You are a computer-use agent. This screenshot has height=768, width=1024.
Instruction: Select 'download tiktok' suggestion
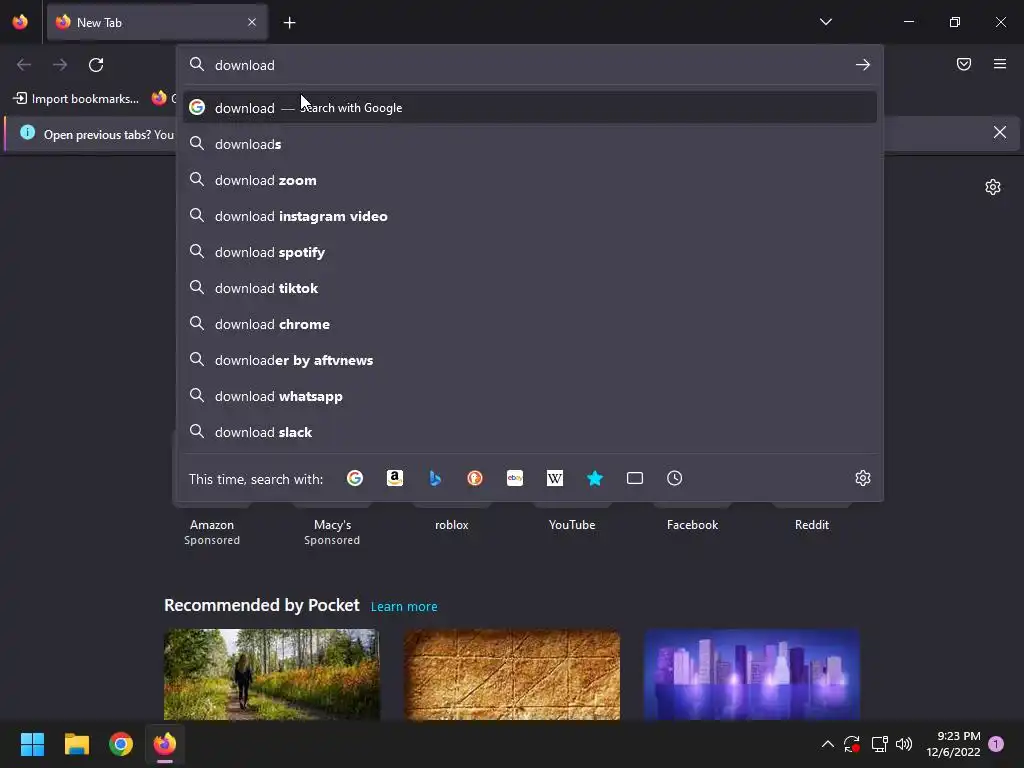tap(530, 288)
